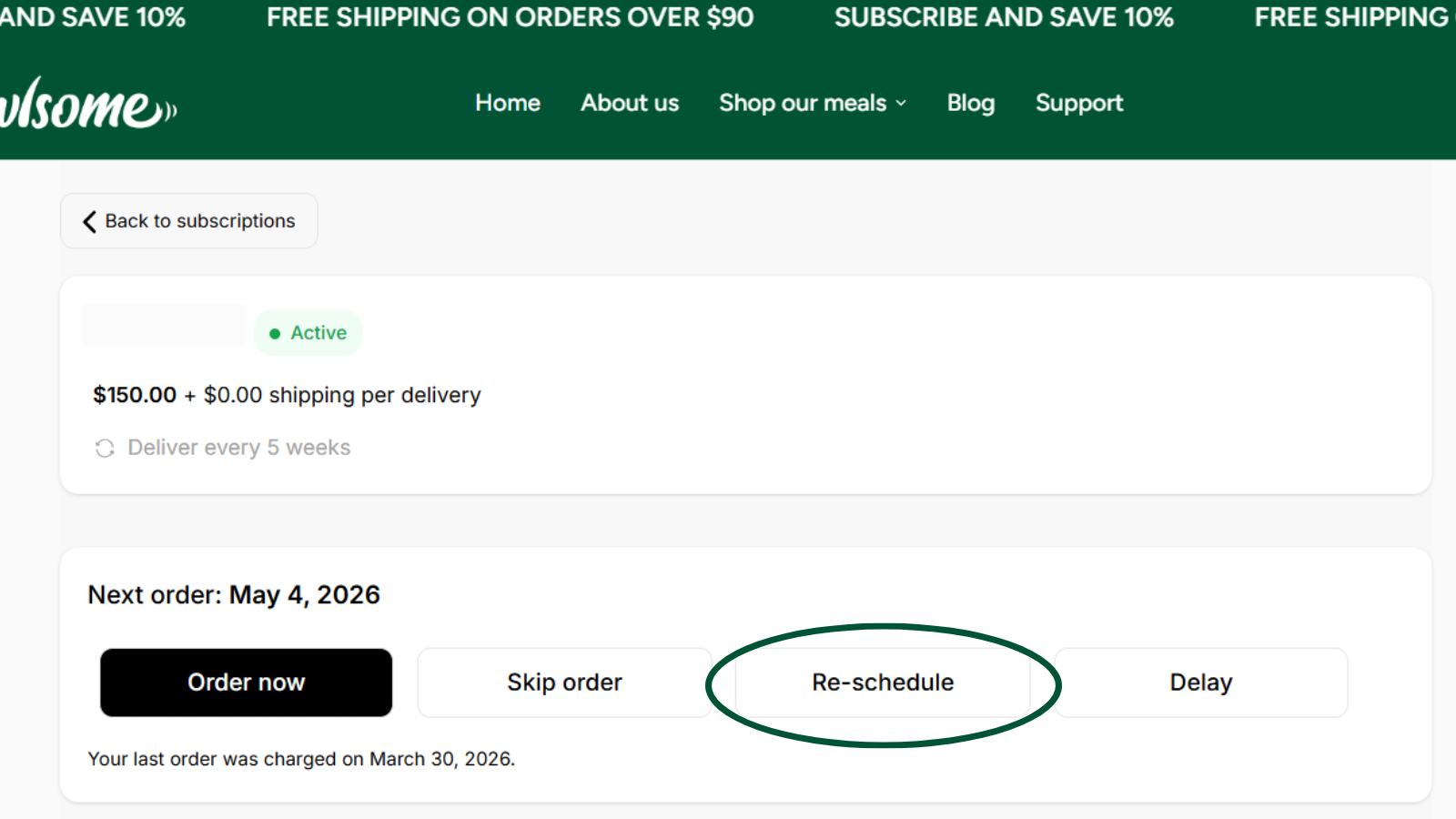The height and width of the screenshot is (819, 1456).
Task: Click Back to subscriptions button
Action: [189, 221]
